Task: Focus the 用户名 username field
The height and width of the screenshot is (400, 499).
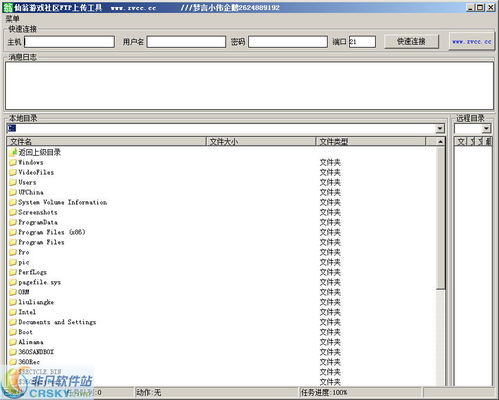Action: (186, 42)
